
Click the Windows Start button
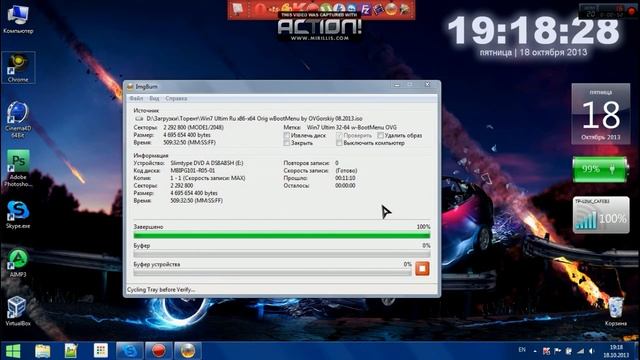coord(13,351)
